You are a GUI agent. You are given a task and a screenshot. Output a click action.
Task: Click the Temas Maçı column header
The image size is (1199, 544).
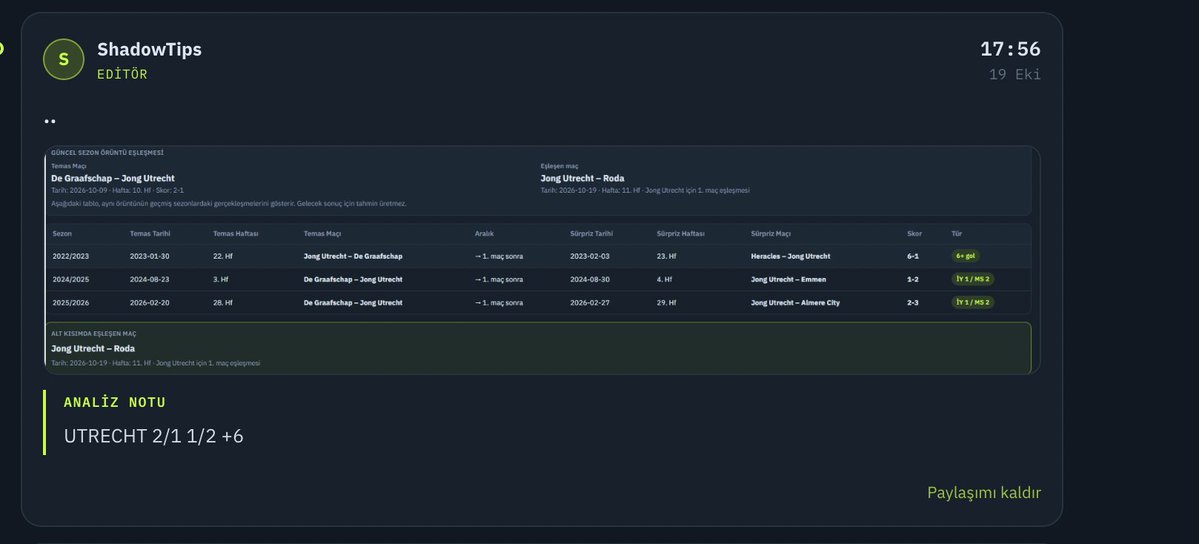(x=322, y=234)
